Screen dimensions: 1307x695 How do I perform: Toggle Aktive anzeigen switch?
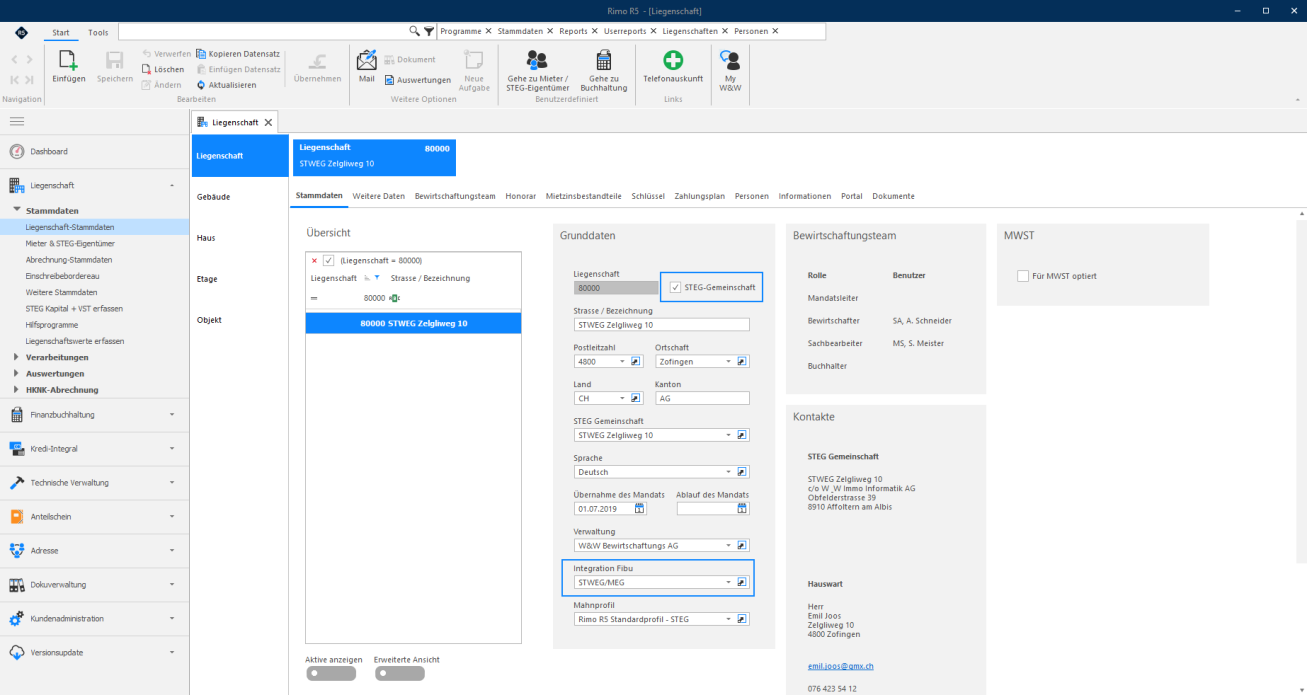(x=330, y=674)
